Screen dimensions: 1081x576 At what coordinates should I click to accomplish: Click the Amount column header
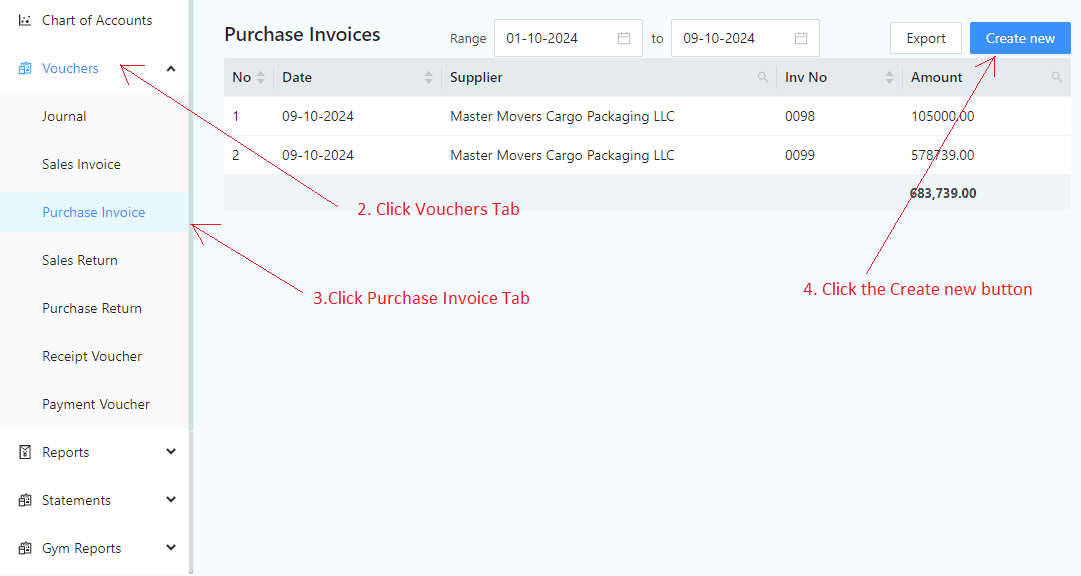tap(986, 77)
